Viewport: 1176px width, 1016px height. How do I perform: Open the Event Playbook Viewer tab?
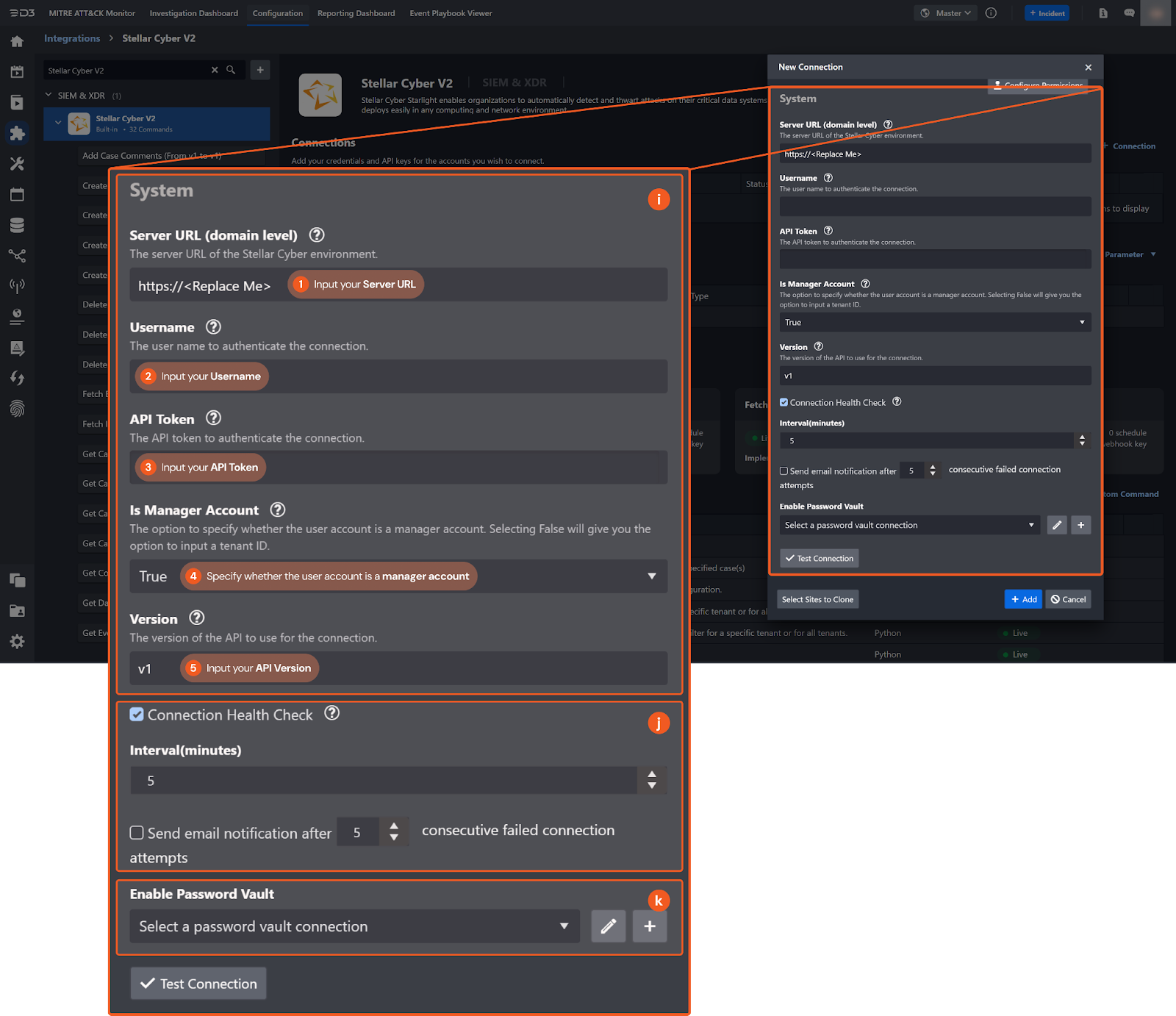451,13
